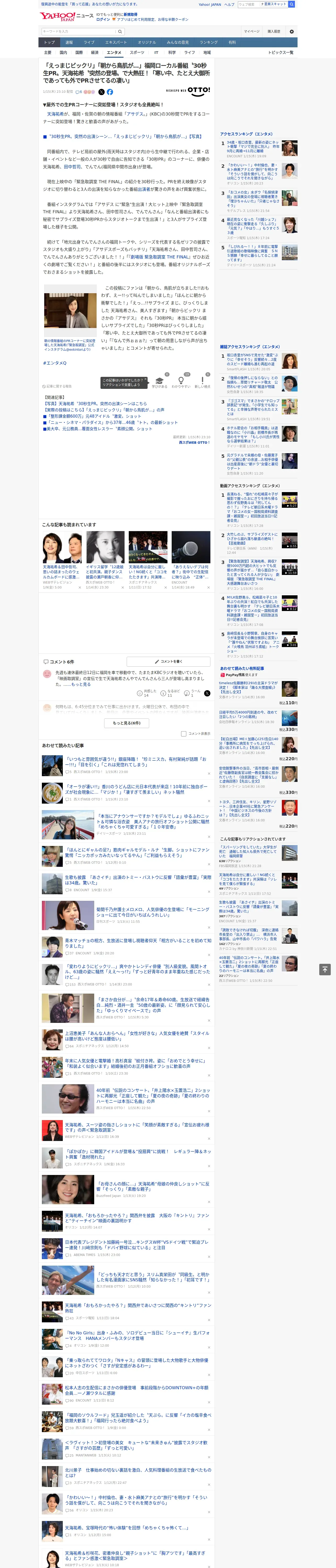Share the article on Facebook below the headline
The height and width of the screenshot is (1568, 336).
click(x=110, y=92)
